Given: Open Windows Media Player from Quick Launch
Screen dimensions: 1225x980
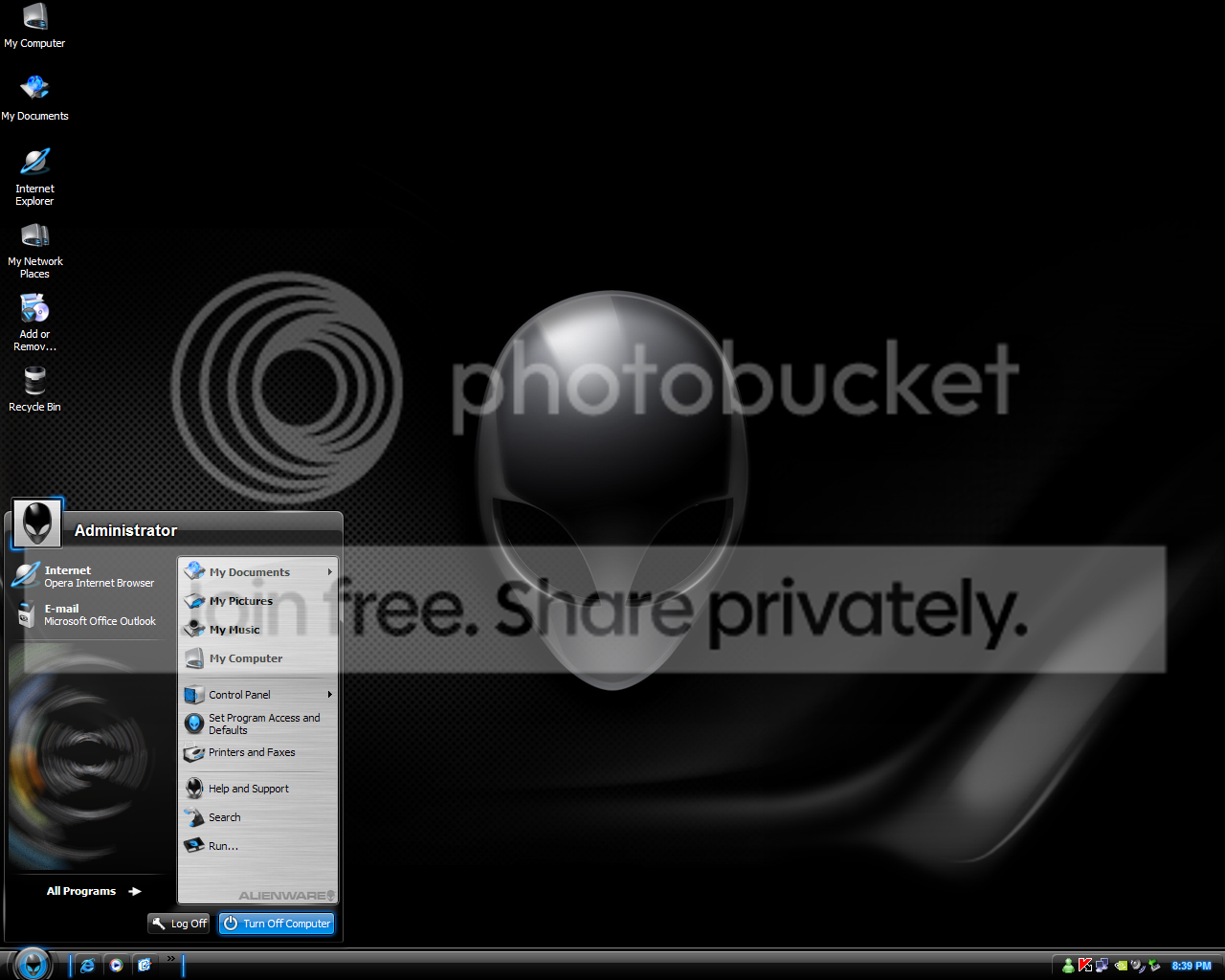Looking at the screenshot, I should [116, 965].
